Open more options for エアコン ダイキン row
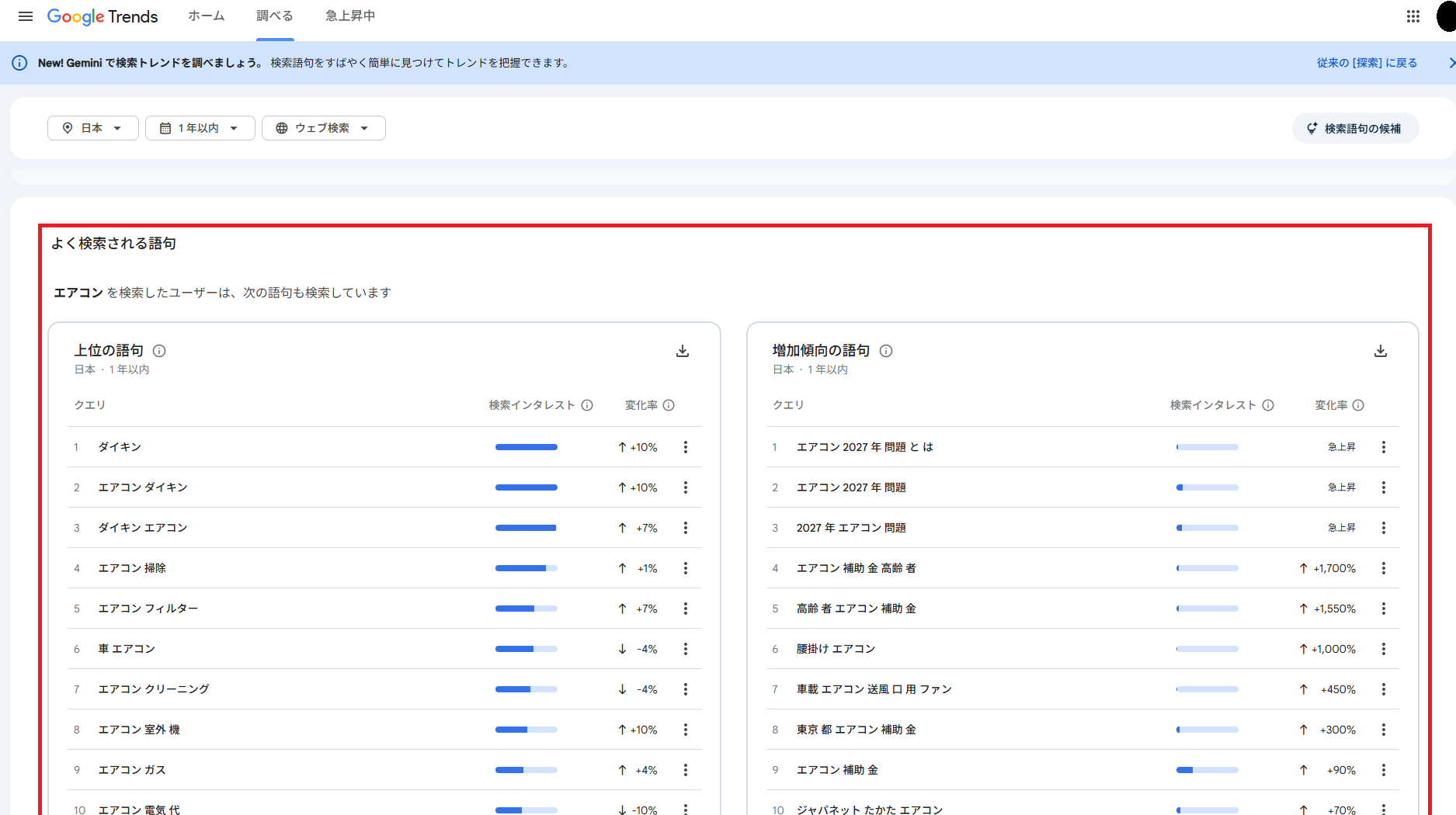 [x=686, y=487]
